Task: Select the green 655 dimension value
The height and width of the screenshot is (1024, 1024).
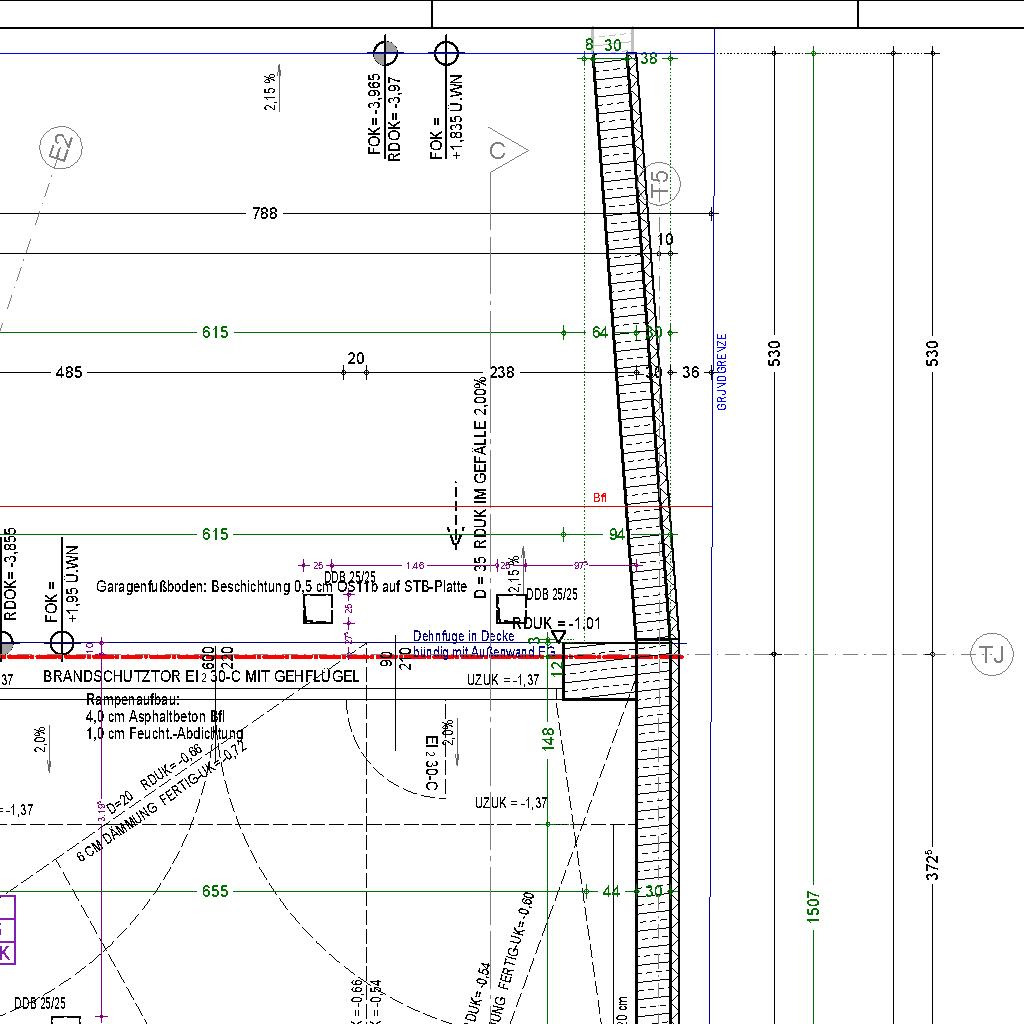Action: pos(215,891)
